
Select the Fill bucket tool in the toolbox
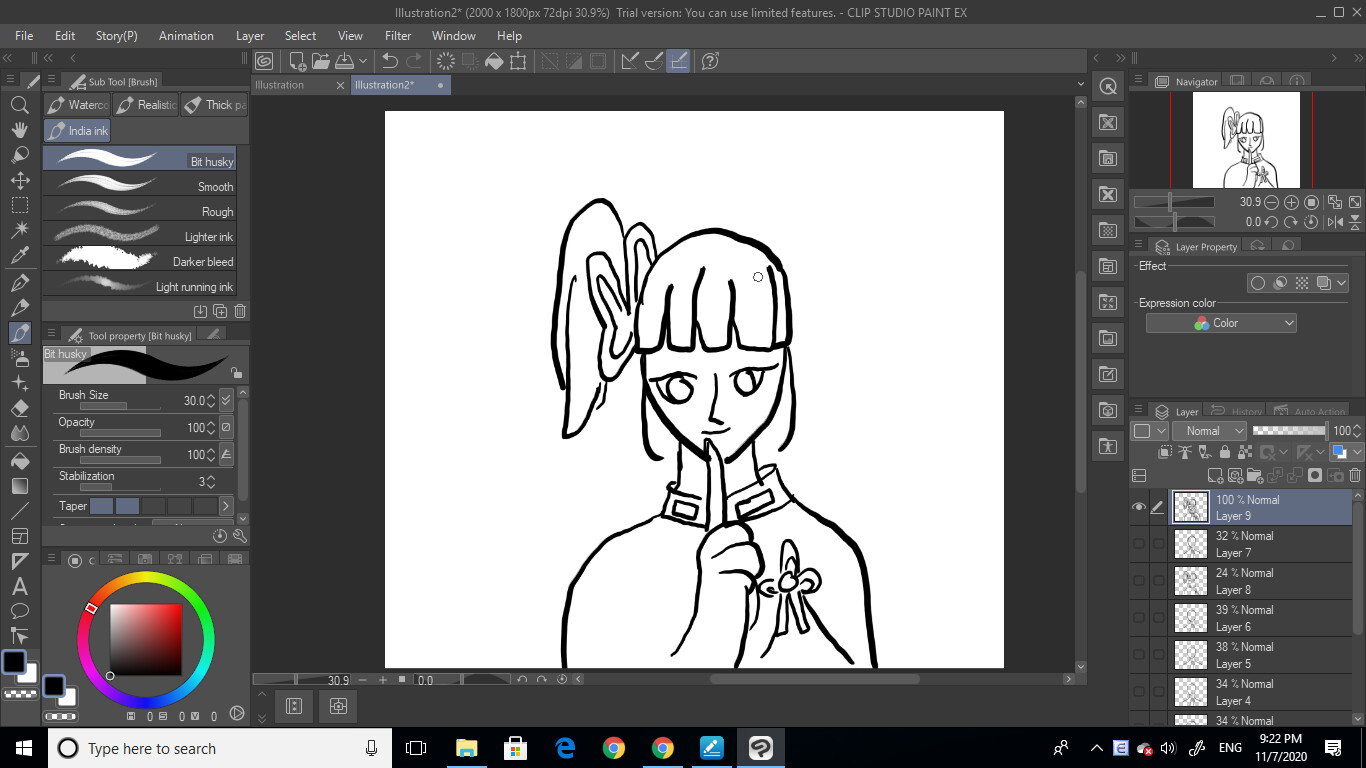[19, 461]
